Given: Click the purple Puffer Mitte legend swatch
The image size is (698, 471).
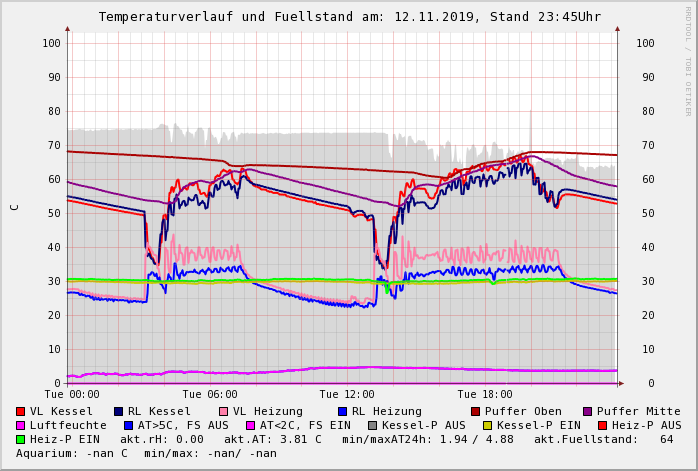Looking at the screenshot, I should (588, 411).
